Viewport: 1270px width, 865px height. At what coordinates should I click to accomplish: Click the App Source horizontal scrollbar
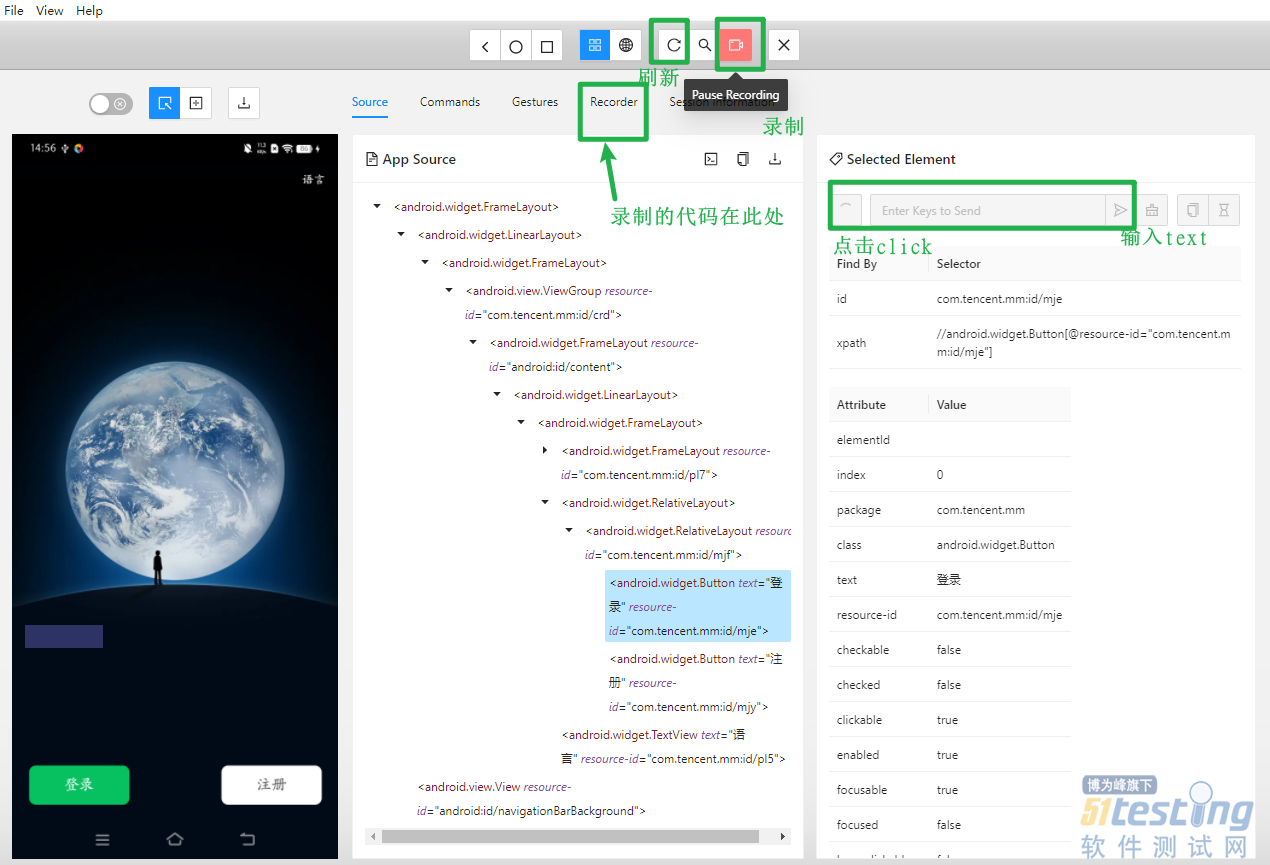(570, 836)
